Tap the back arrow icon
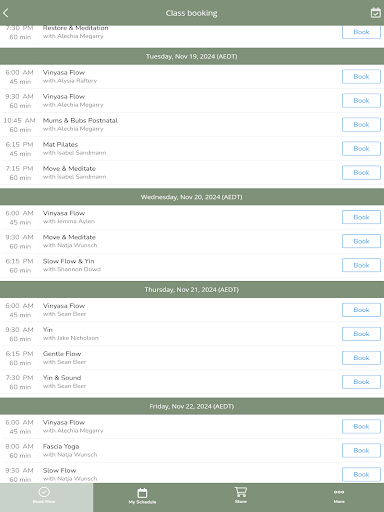Viewport: 384px width, 512px height. coord(6,13)
